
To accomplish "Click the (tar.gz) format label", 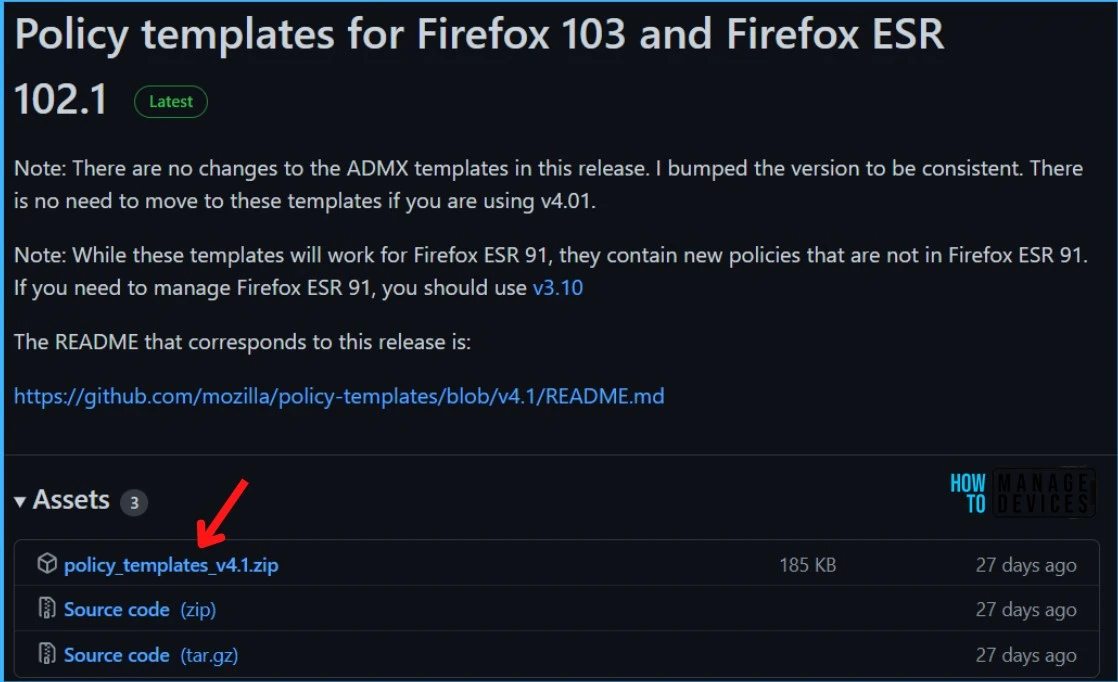I will coord(209,655).
